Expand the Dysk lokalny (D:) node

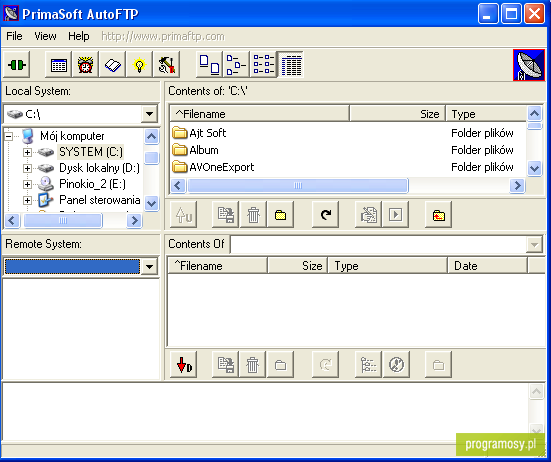coord(27,168)
